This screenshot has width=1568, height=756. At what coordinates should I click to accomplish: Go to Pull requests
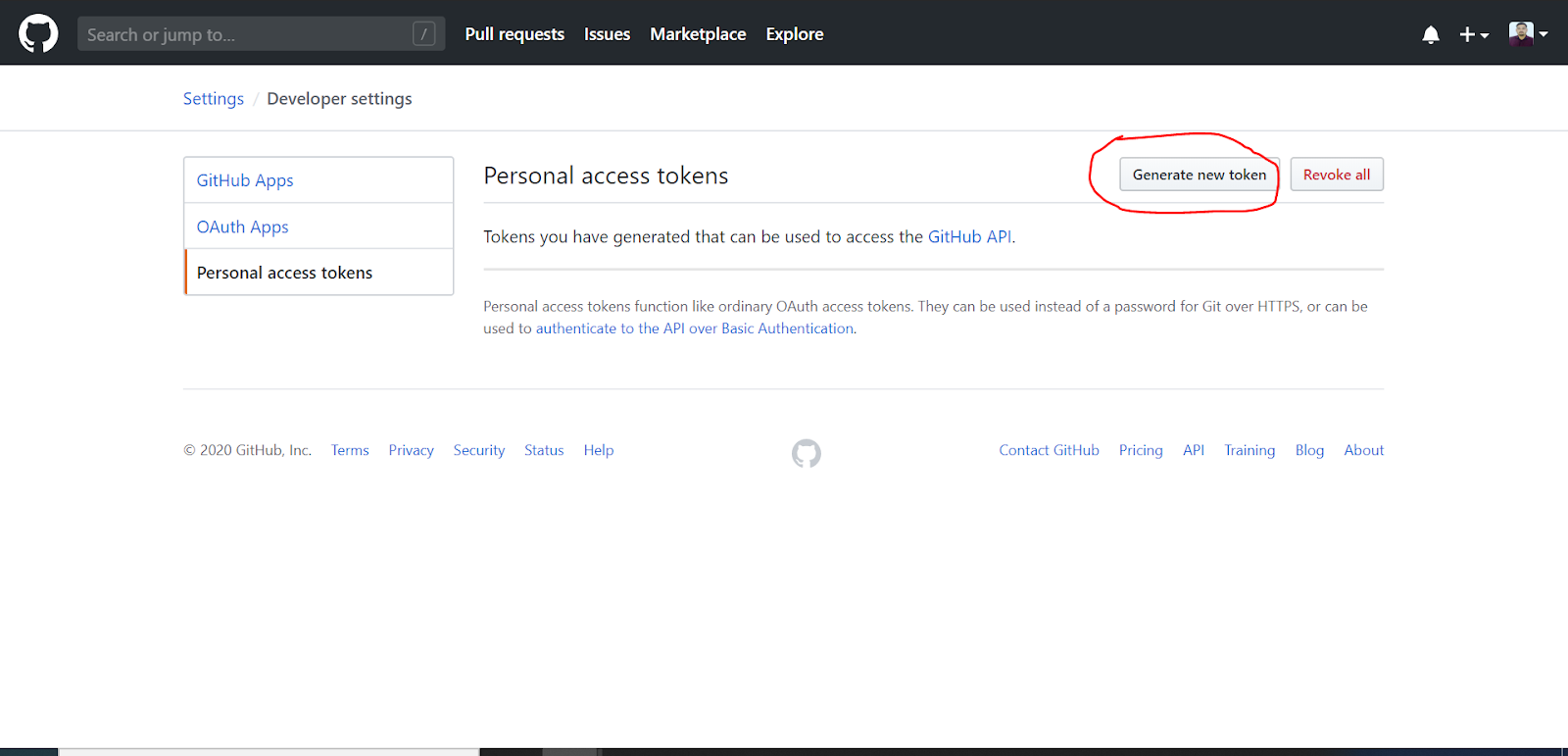point(514,34)
